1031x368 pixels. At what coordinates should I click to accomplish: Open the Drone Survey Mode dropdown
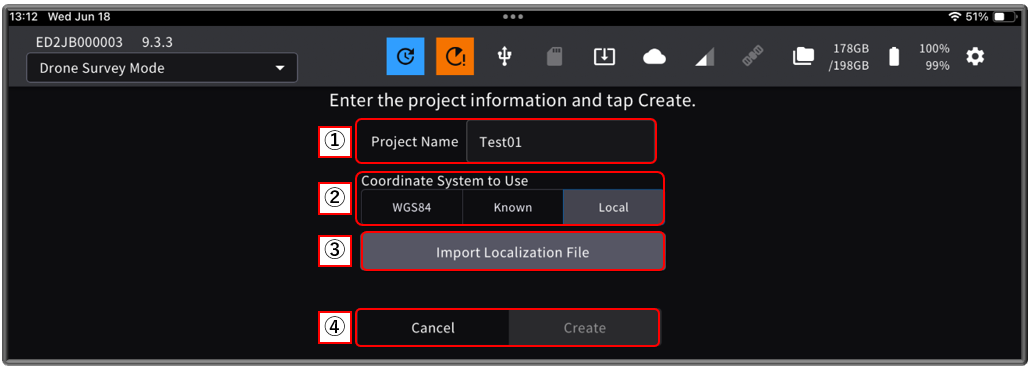click(x=162, y=68)
